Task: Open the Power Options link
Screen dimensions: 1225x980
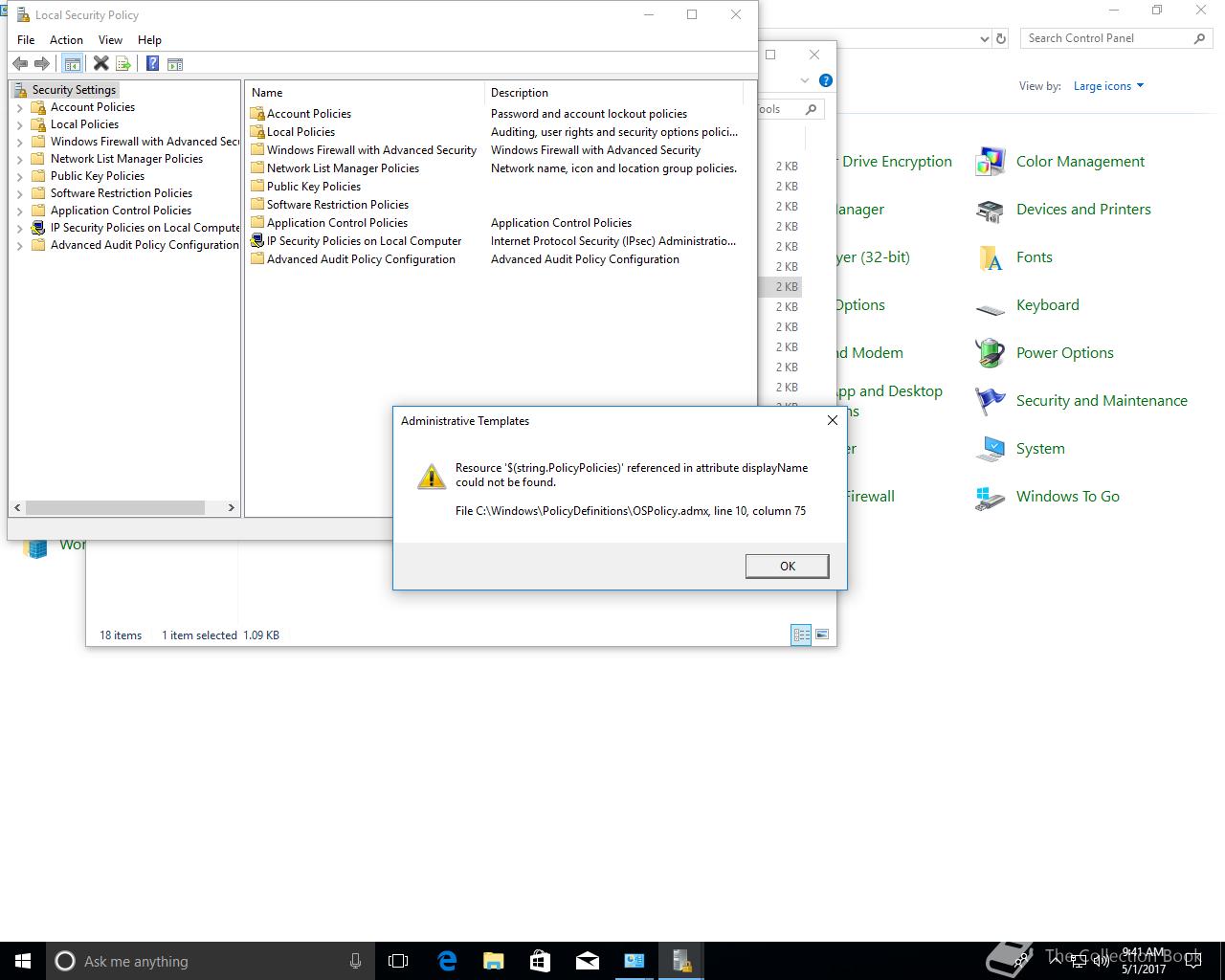Action: pyautogui.click(x=1064, y=353)
